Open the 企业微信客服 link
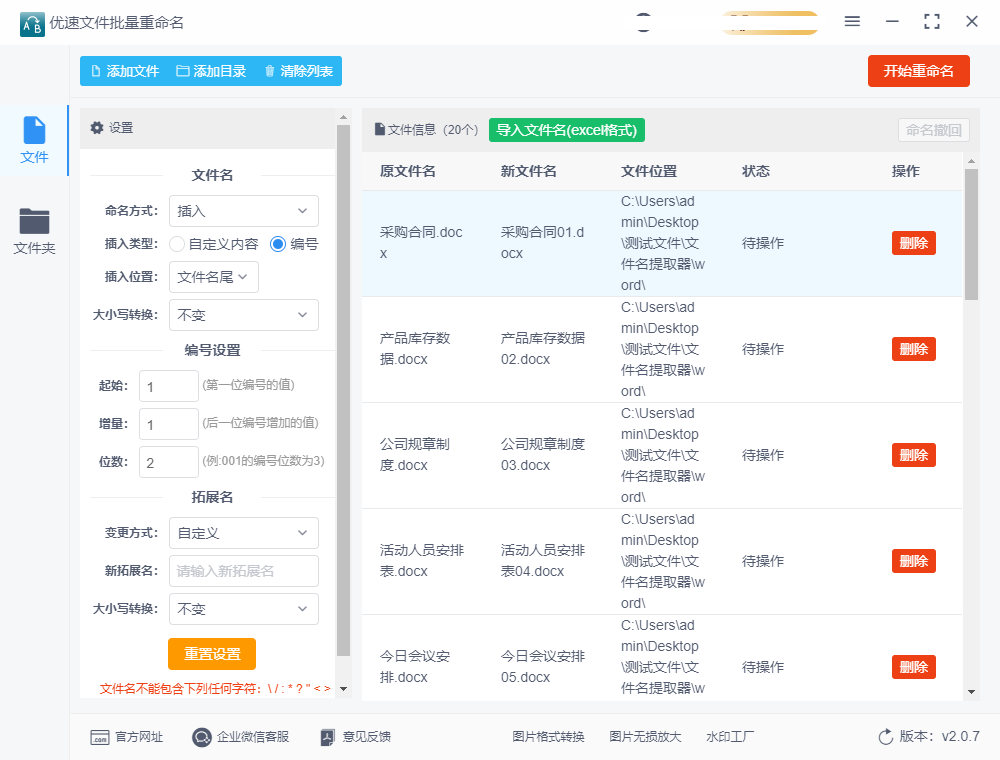This screenshot has height=760, width=1000. pyautogui.click(x=240, y=737)
